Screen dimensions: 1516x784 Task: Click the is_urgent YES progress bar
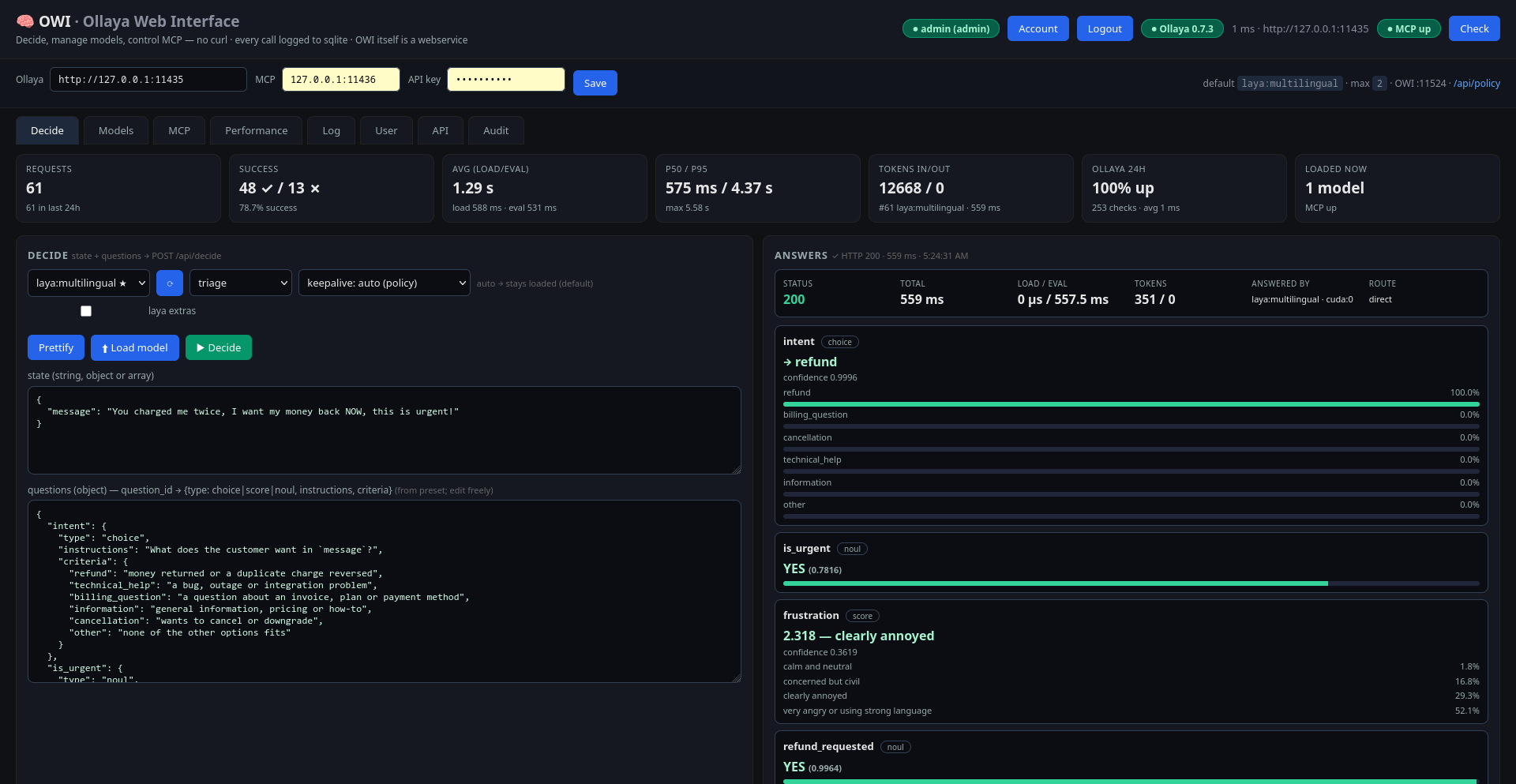pyautogui.click(x=1131, y=583)
